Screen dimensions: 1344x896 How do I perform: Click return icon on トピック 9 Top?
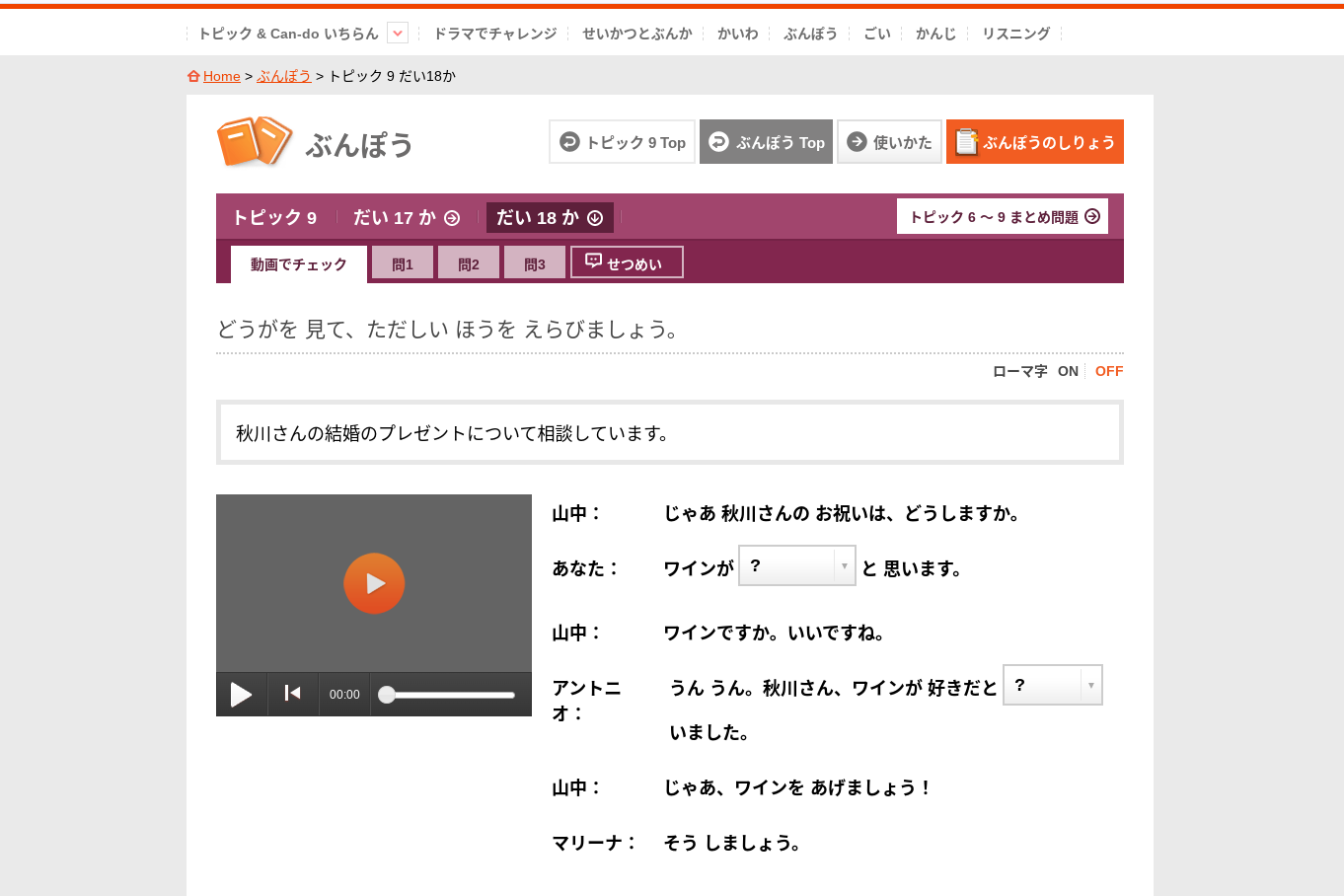tap(569, 141)
